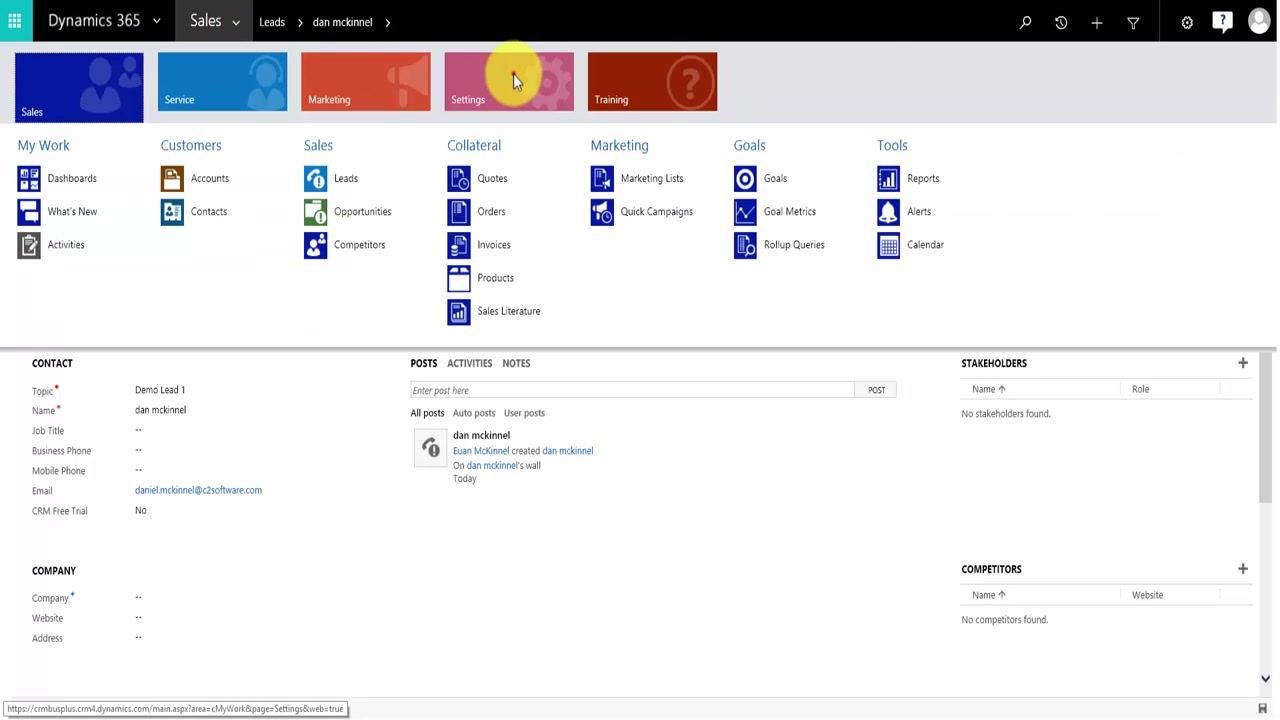The height and width of the screenshot is (720, 1280).
Task: Open the Quick Campaigns icon
Action: pyautogui.click(x=602, y=211)
